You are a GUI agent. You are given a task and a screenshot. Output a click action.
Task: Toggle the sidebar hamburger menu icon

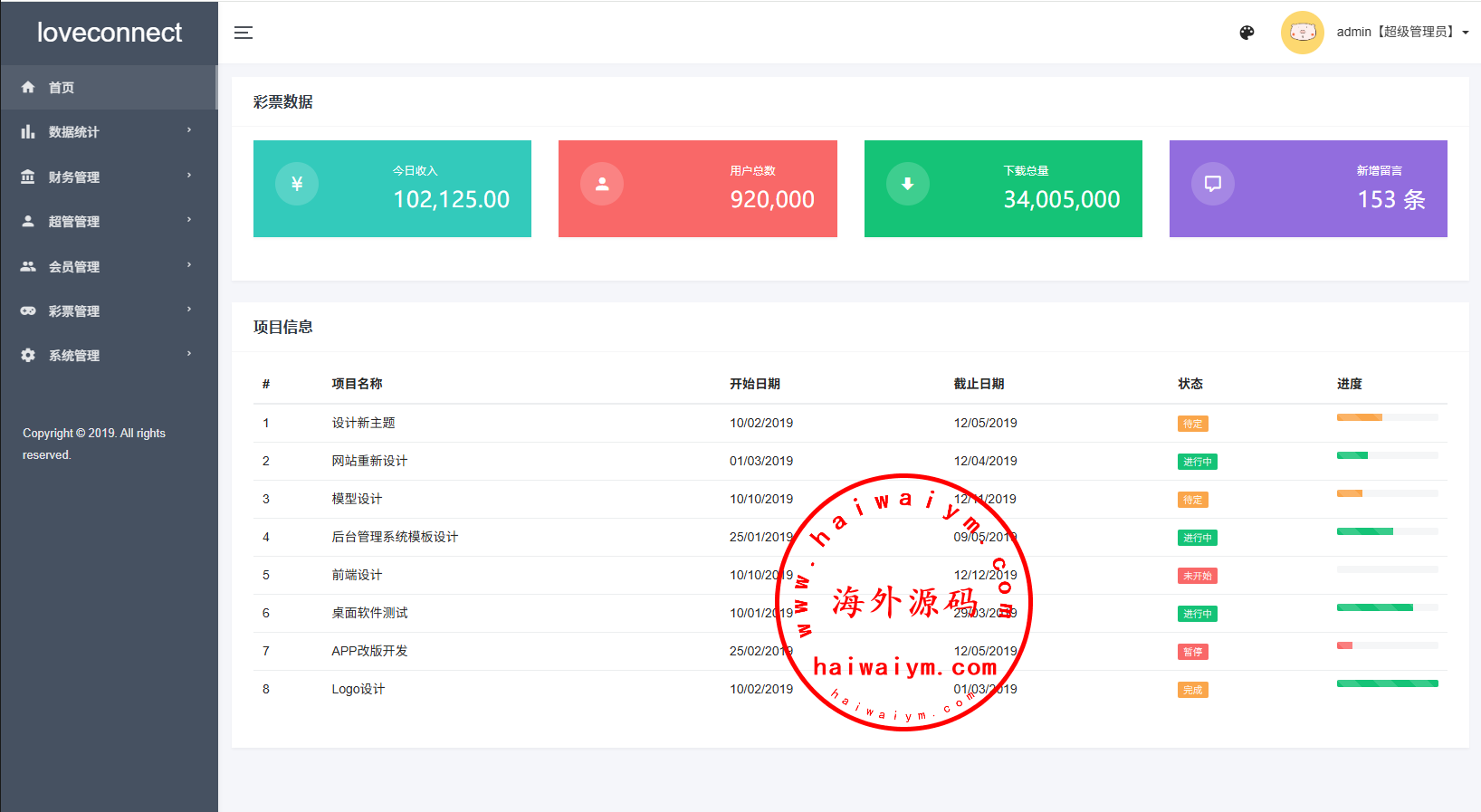pos(244,33)
